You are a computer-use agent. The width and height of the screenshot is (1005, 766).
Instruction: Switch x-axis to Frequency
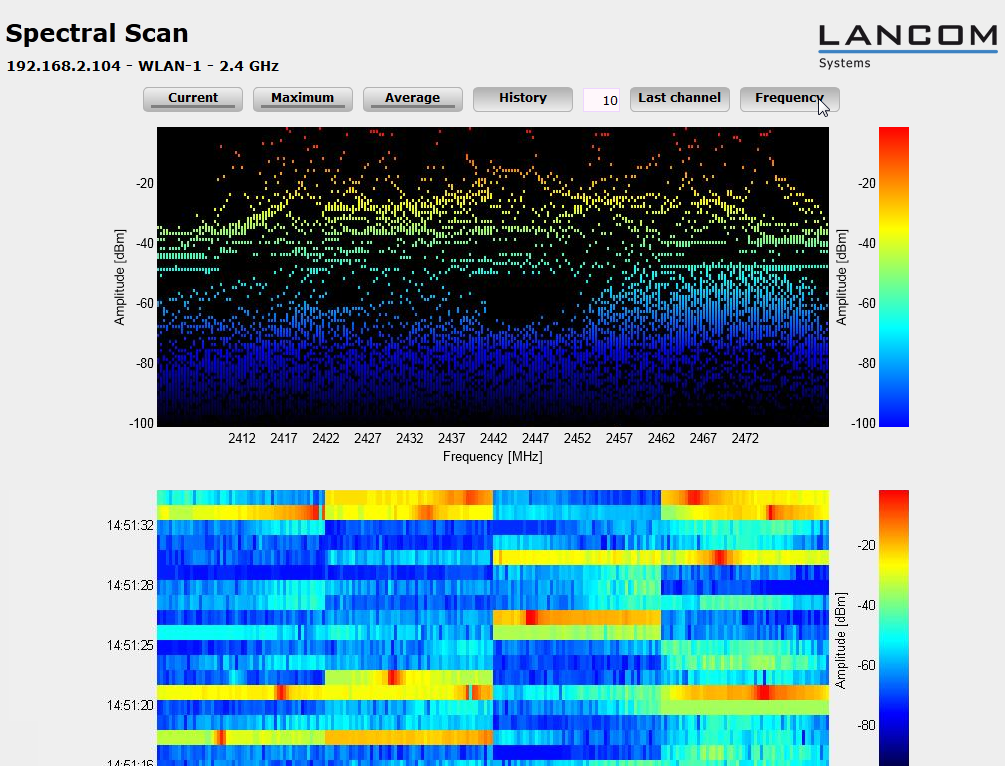789,99
